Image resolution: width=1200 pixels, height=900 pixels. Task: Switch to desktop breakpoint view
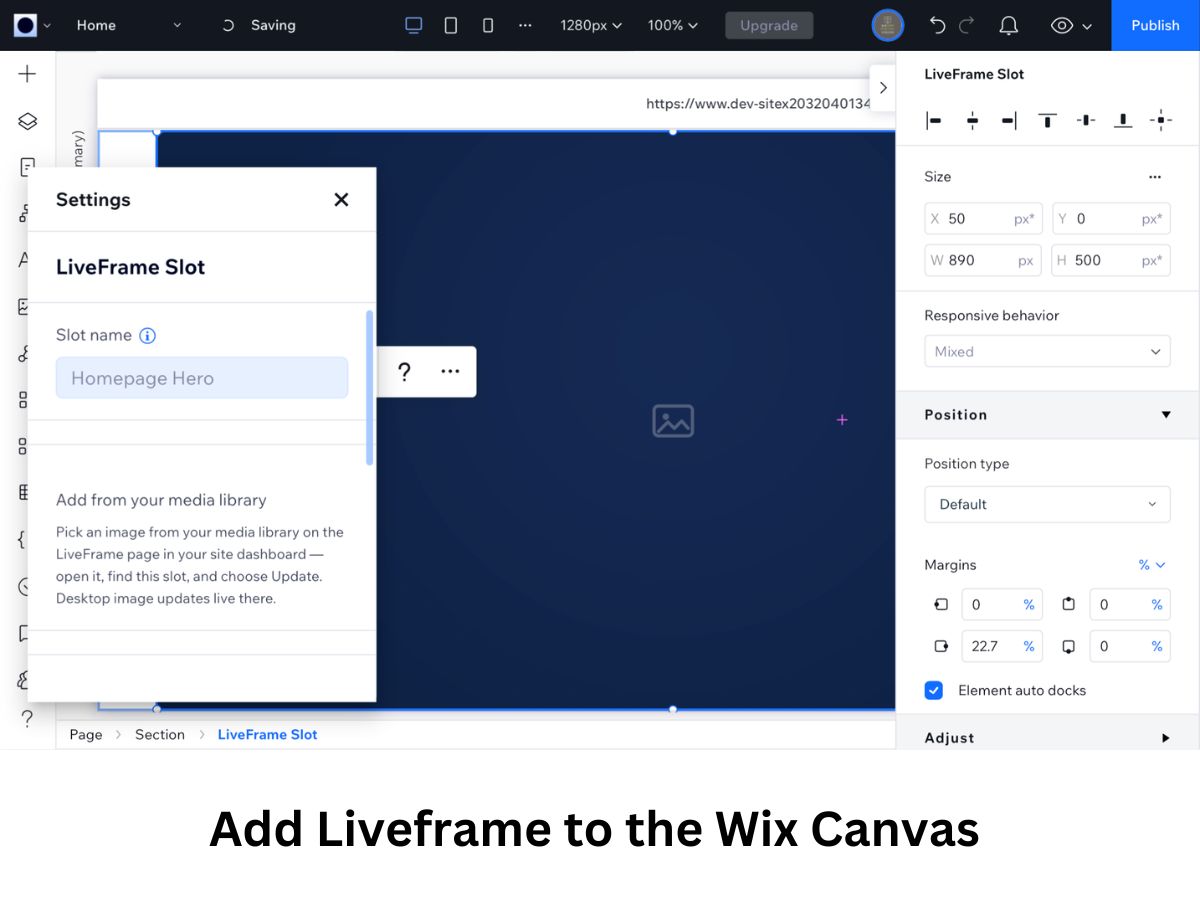pyautogui.click(x=414, y=25)
